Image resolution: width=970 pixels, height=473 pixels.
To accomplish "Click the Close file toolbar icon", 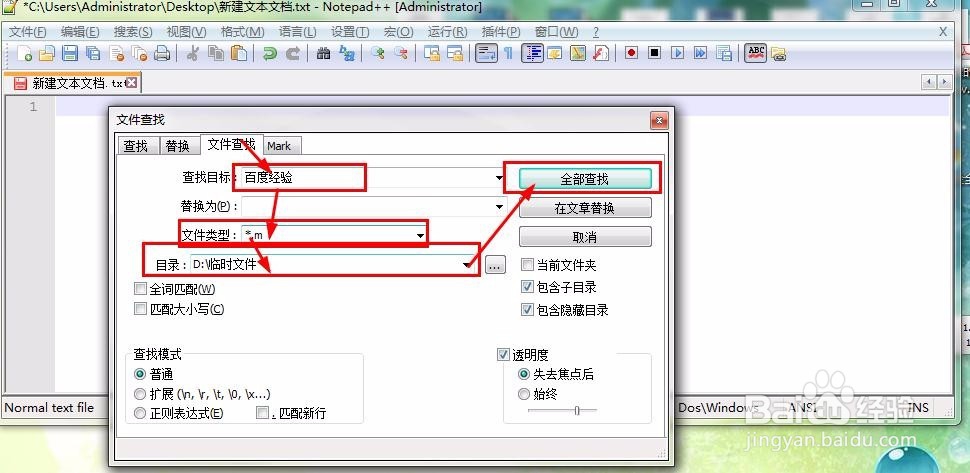I will [x=116, y=54].
